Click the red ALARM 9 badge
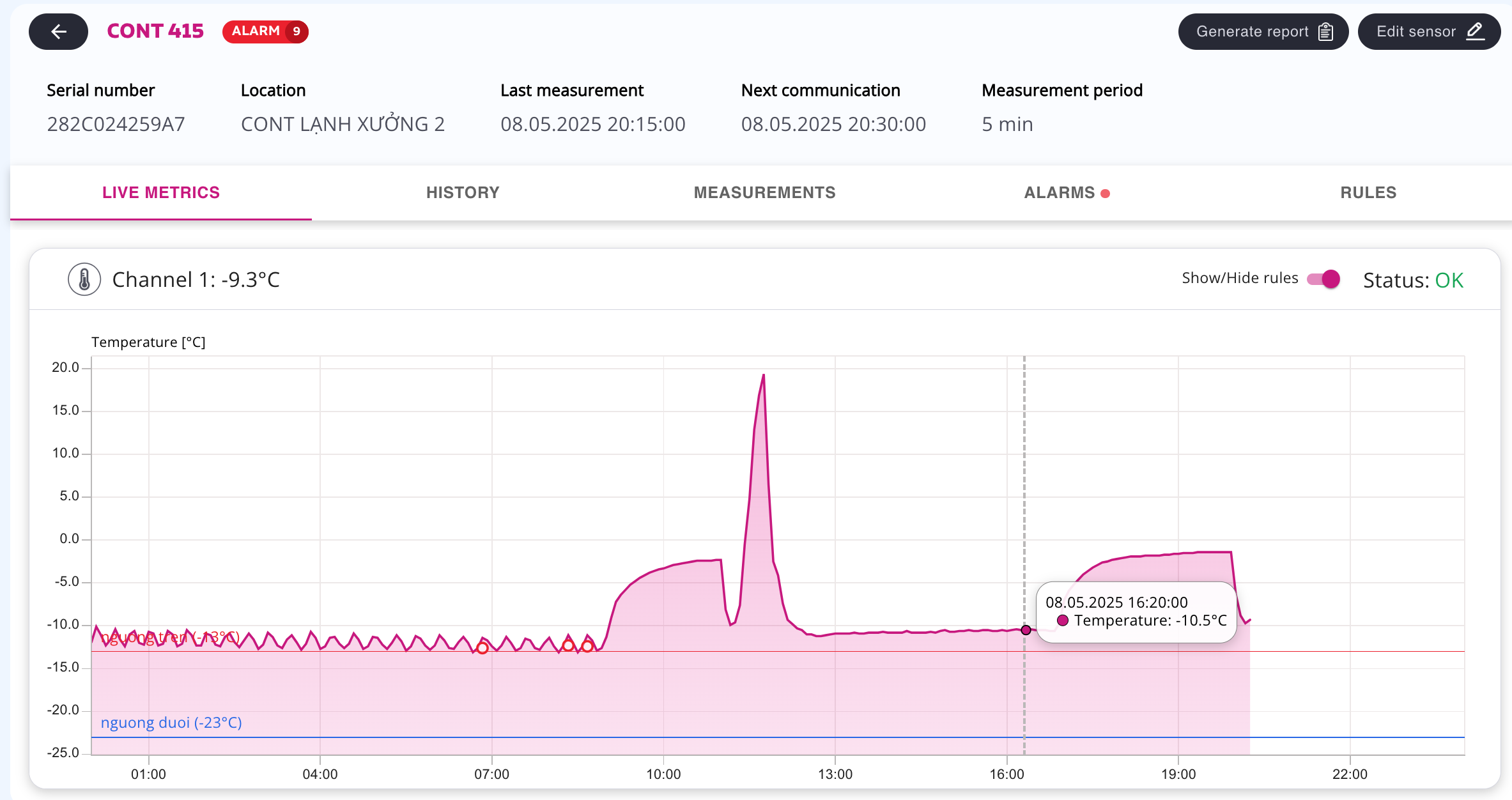 point(265,31)
